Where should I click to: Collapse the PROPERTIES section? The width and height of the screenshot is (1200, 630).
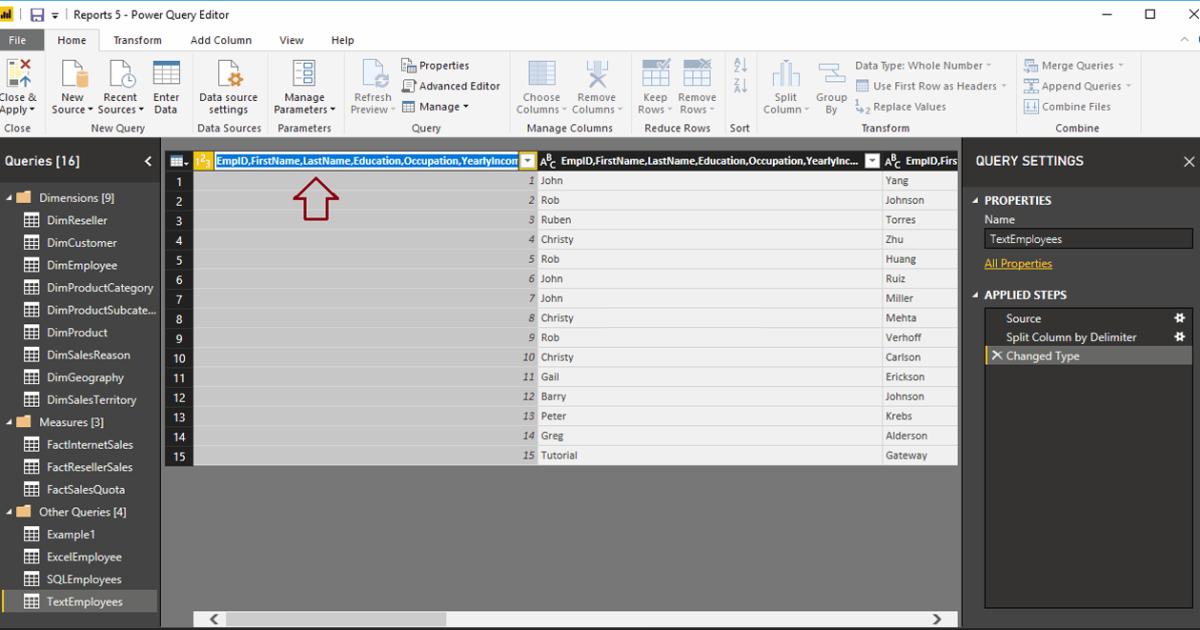(977, 201)
